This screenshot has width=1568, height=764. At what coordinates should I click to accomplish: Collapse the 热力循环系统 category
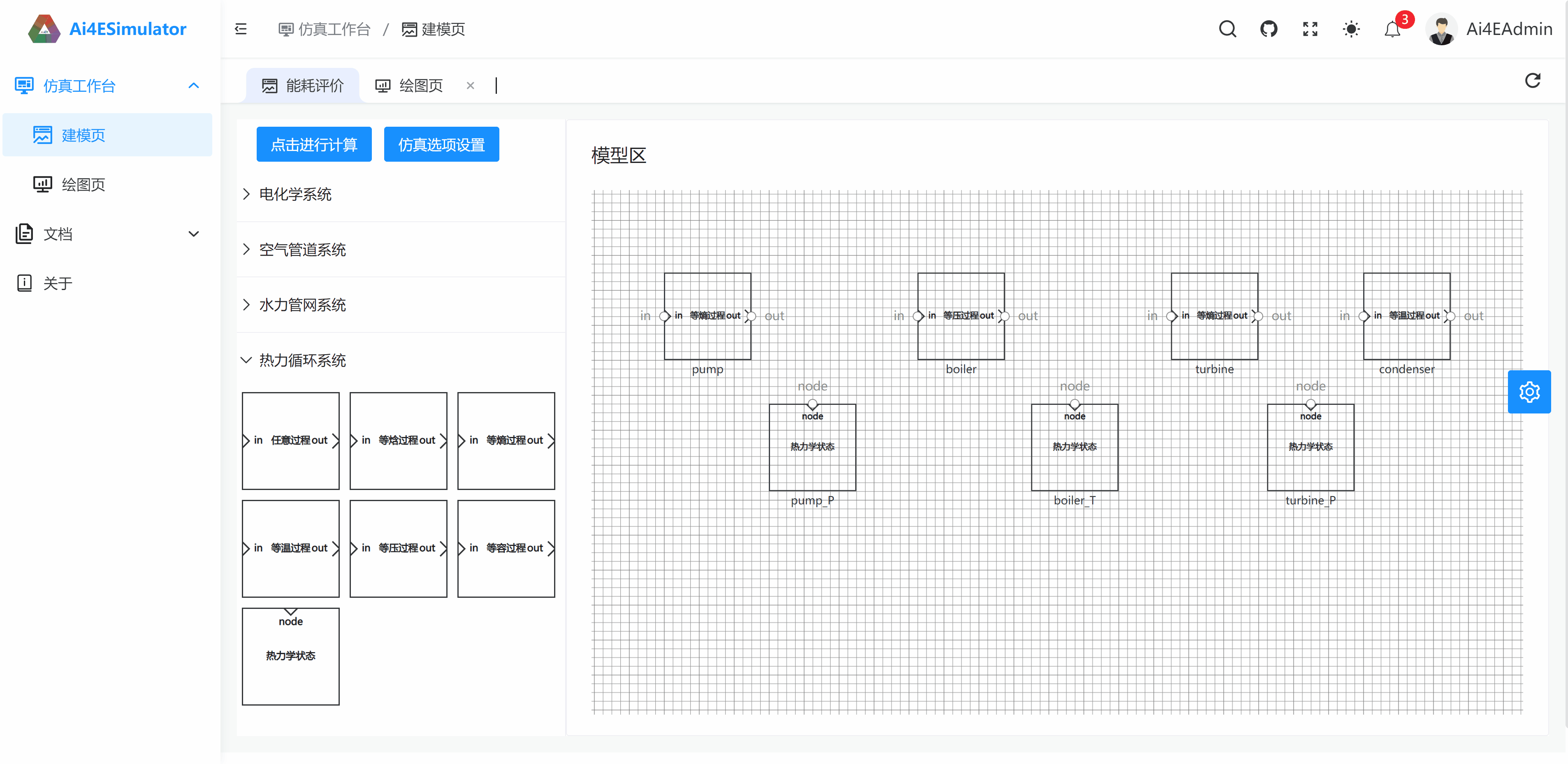pos(302,360)
